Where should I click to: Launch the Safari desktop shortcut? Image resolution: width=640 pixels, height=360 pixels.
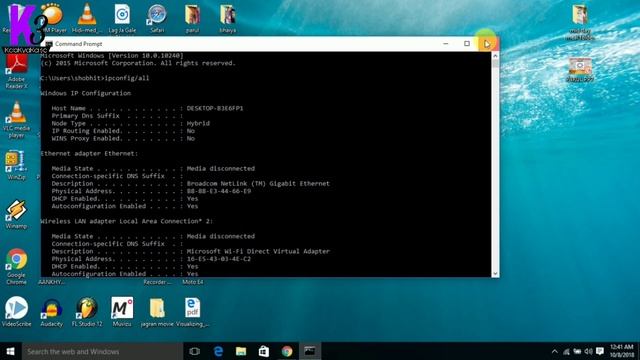157,17
